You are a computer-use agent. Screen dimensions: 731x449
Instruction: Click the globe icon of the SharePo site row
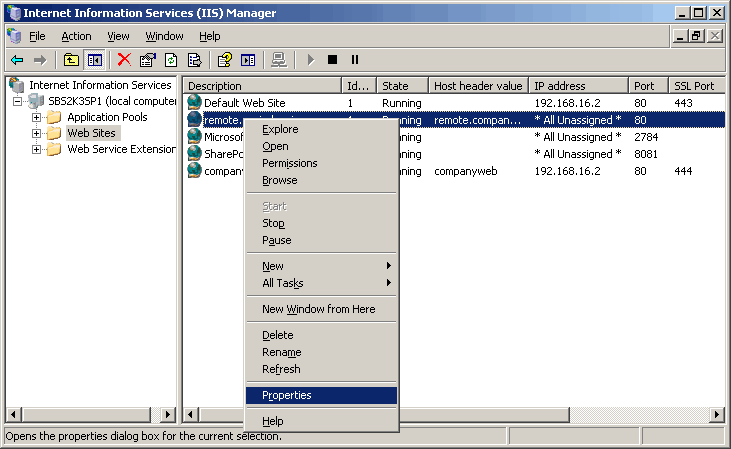[194, 153]
